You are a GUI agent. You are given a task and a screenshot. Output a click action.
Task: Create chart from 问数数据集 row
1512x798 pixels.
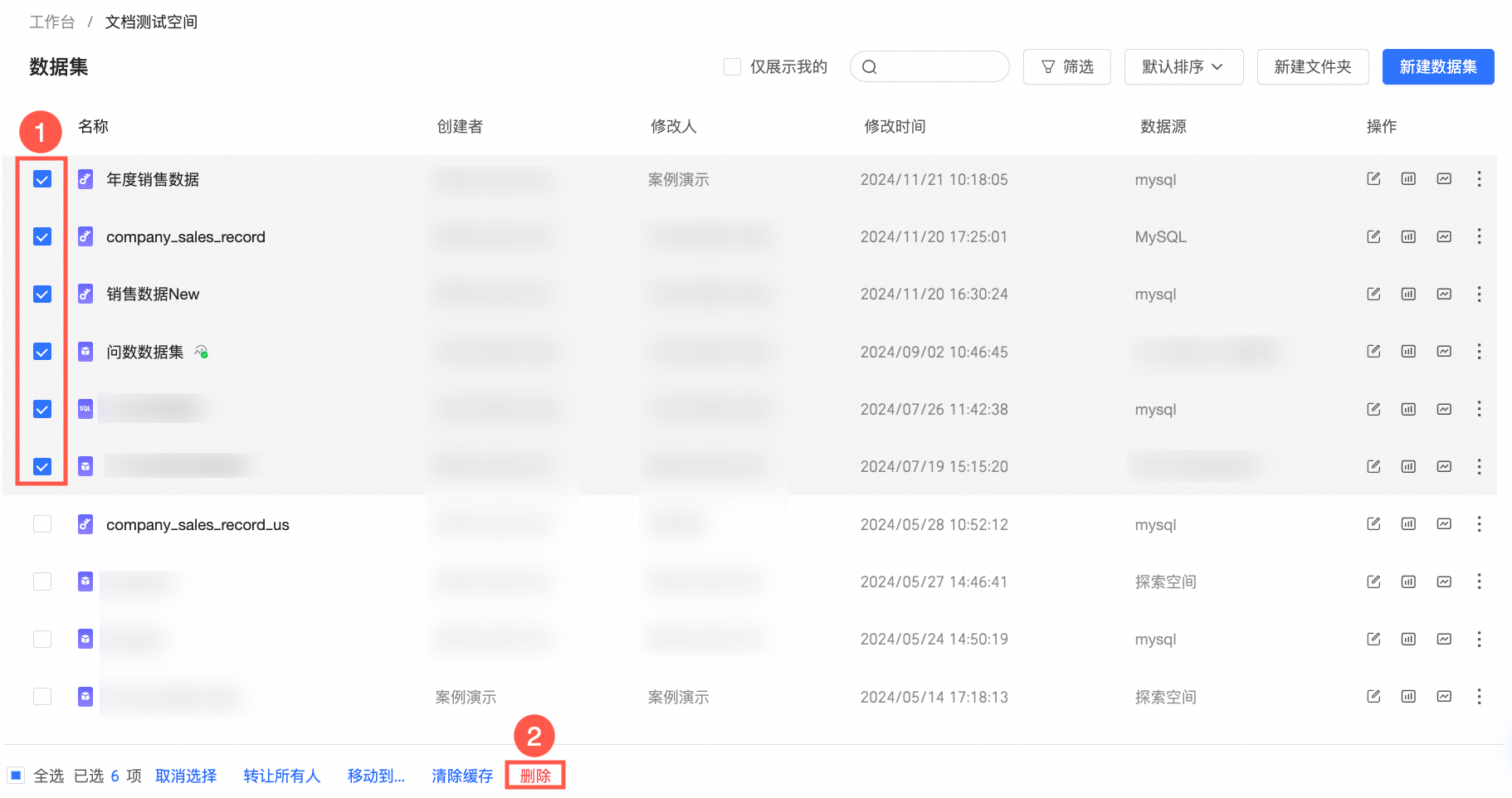click(1444, 352)
